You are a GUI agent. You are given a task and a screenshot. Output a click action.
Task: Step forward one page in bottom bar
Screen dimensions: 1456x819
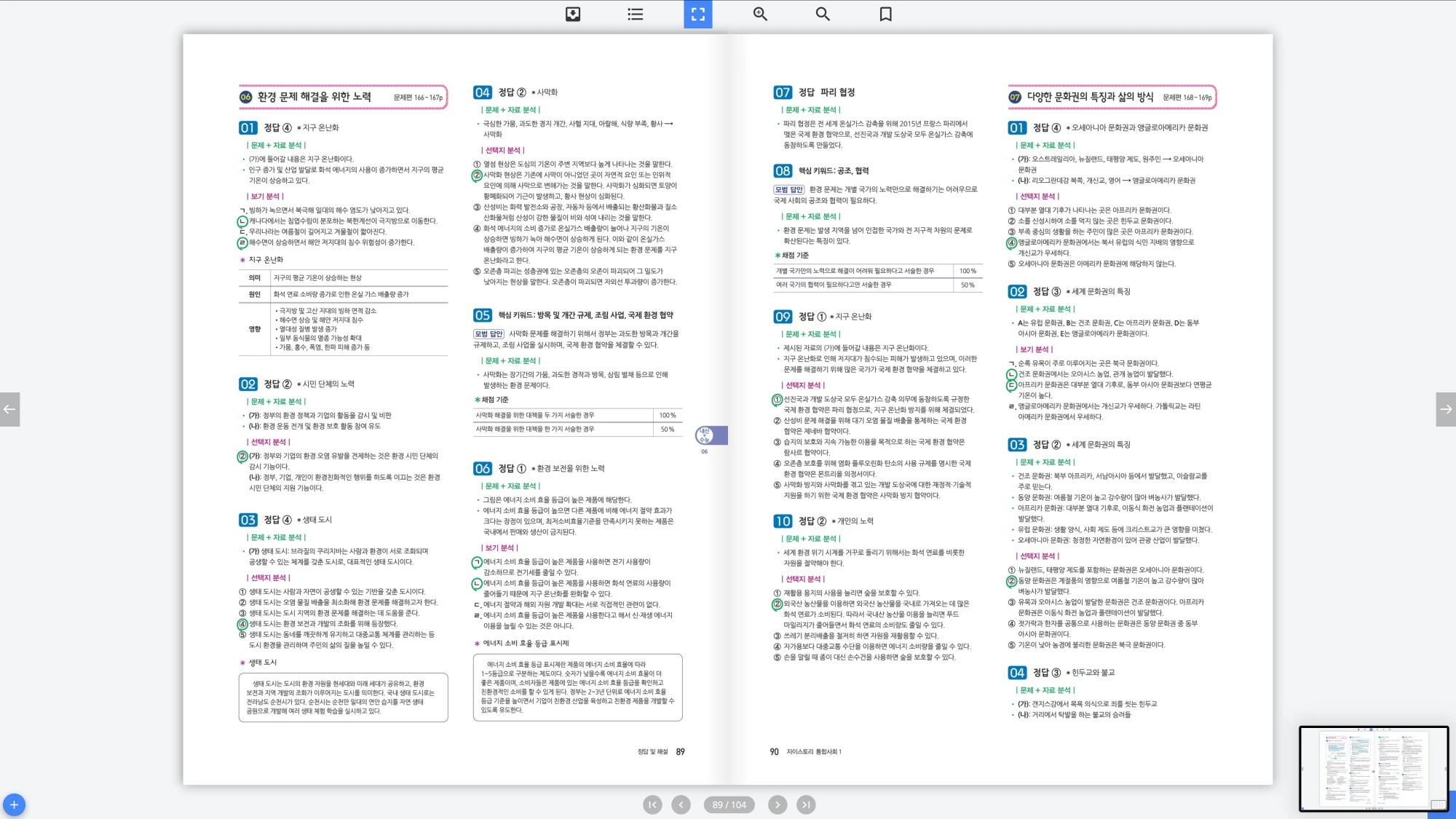pyautogui.click(x=778, y=804)
